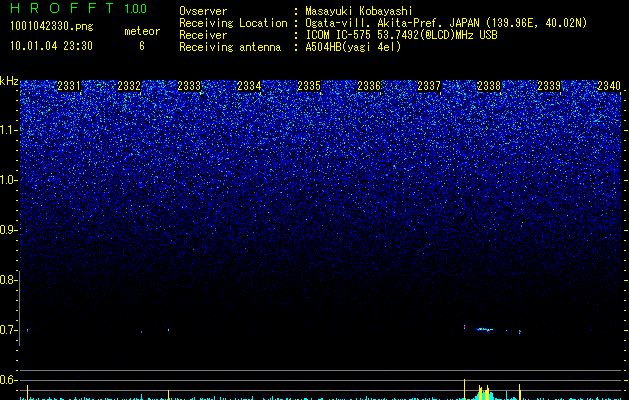
Task: Click the 2337 time marker
Action: click(429, 86)
